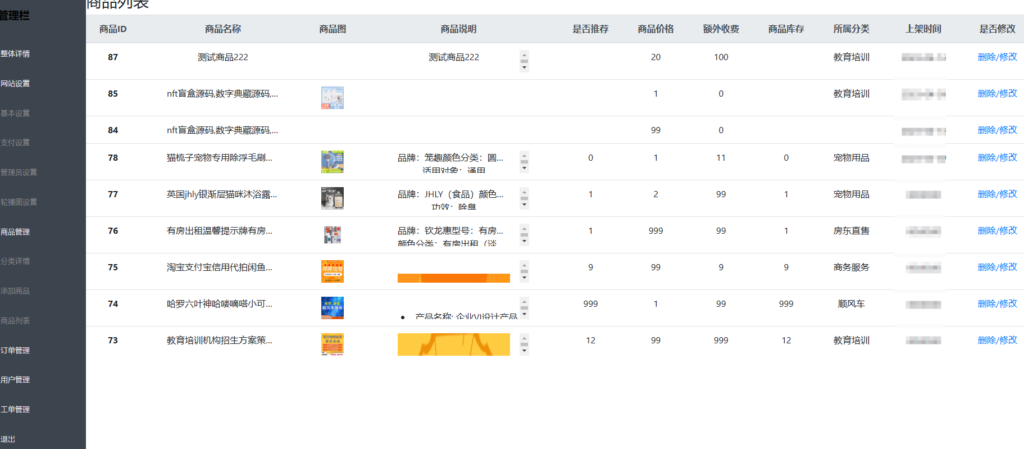Viewport: 1024px width, 449px height.
Task: Click description scroll-up arrow in row 76
Action: point(524,229)
